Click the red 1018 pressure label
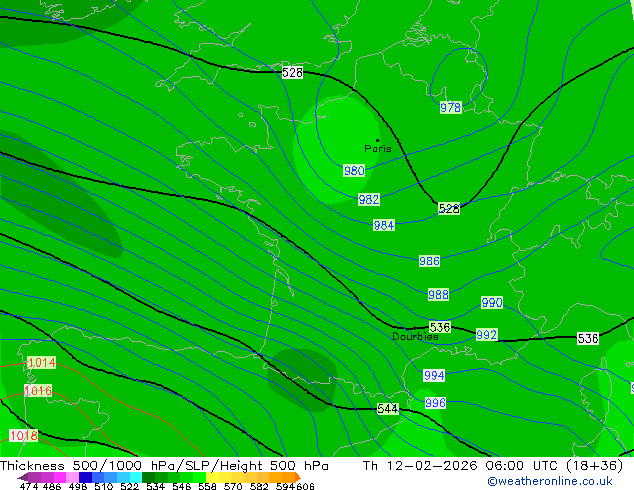 (x=23, y=435)
